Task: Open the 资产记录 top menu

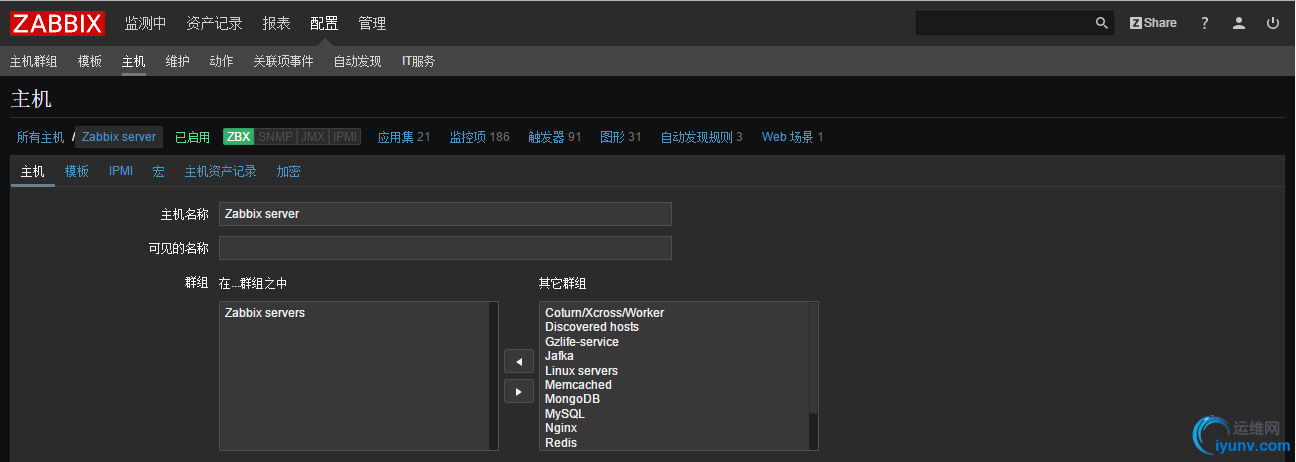Action: point(214,23)
